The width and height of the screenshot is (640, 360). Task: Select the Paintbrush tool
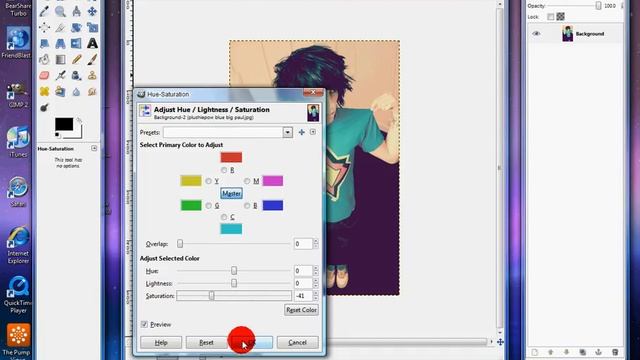92,59
